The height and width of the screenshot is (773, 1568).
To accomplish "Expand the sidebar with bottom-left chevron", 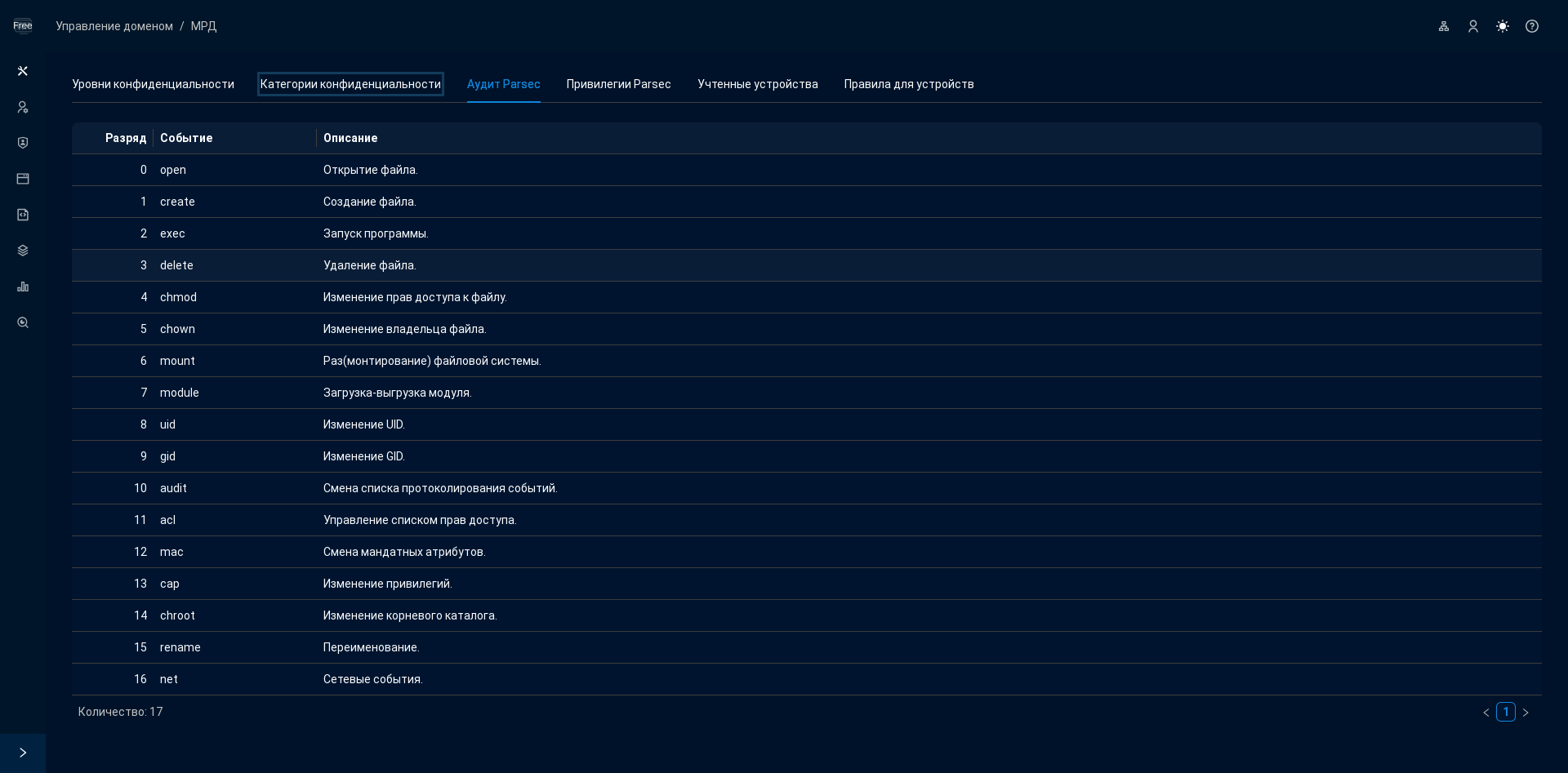I will (x=23, y=753).
